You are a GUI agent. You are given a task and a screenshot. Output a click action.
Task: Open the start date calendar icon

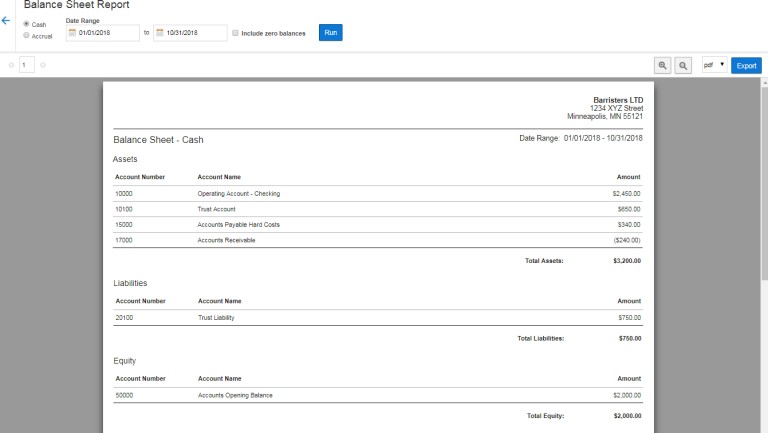click(72, 33)
